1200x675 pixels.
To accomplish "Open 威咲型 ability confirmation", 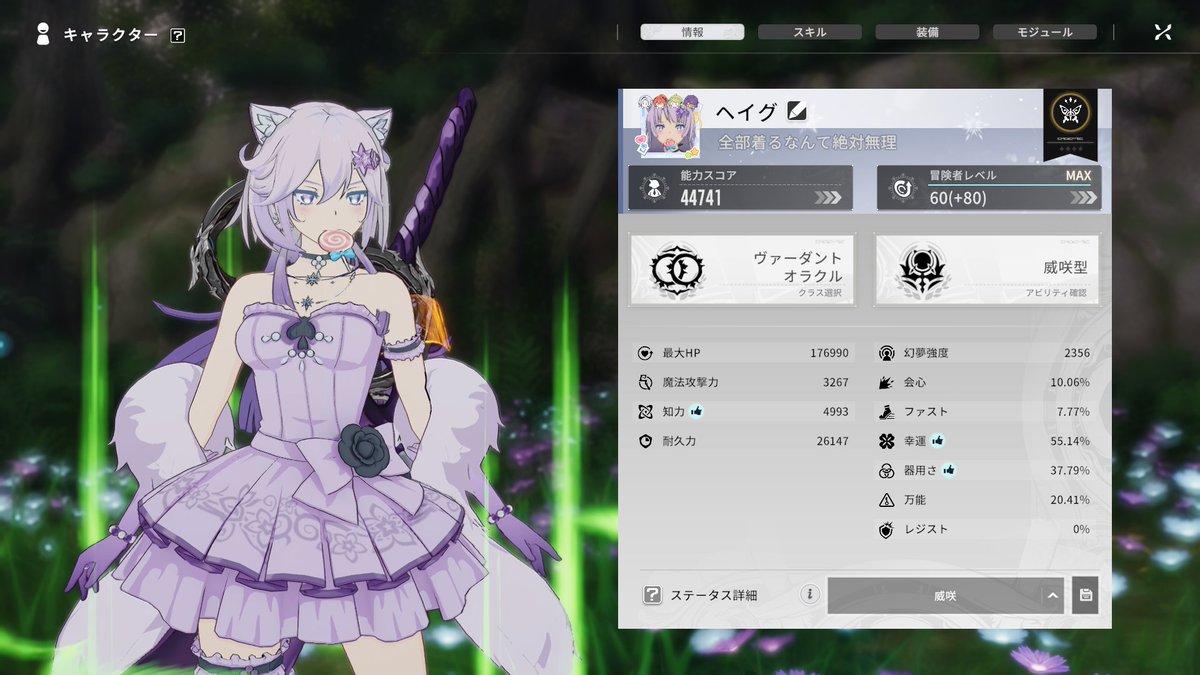I will click(987, 270).
